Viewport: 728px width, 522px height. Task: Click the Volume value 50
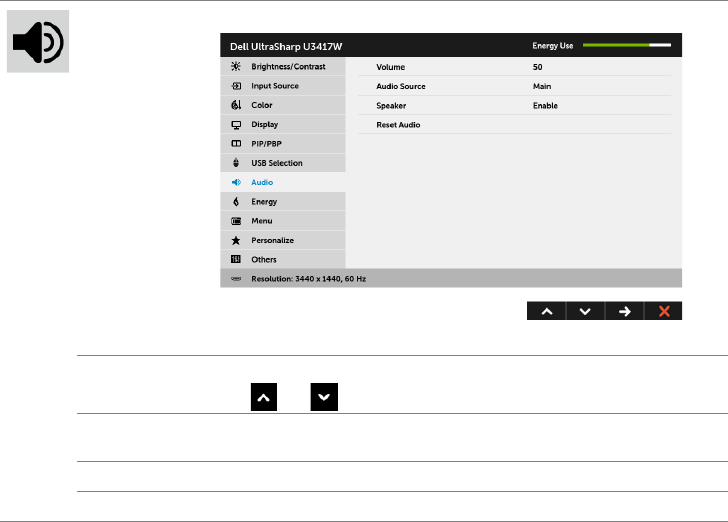pyautogui.click(x=537, y=67)
